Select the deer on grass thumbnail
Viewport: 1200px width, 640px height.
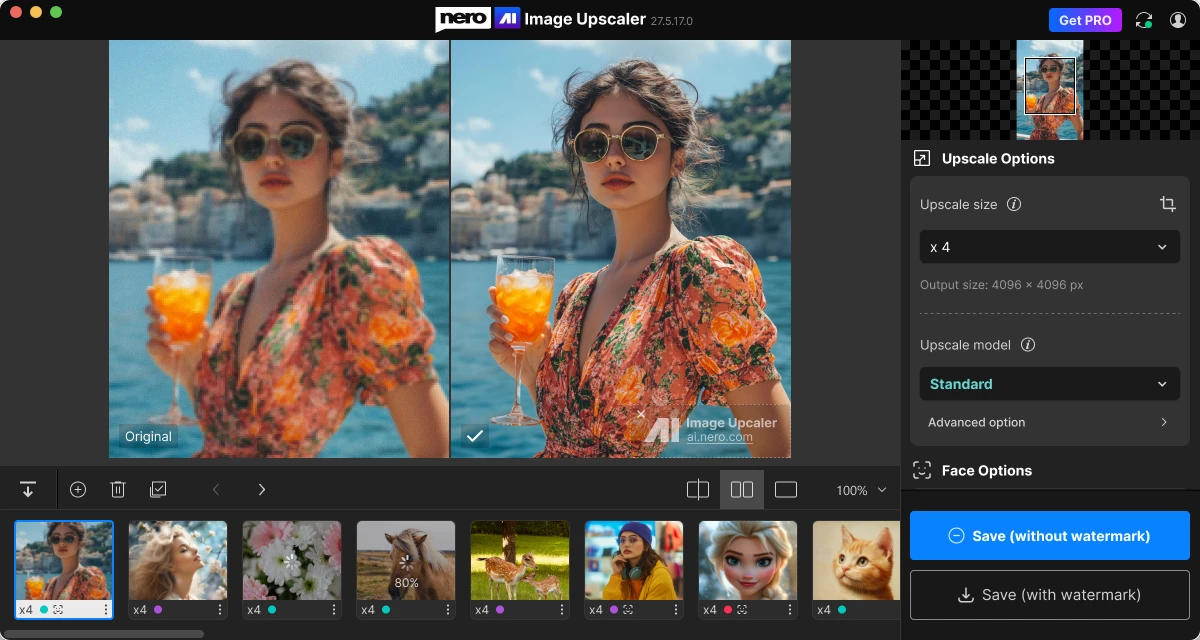click(x=520, y=560)
